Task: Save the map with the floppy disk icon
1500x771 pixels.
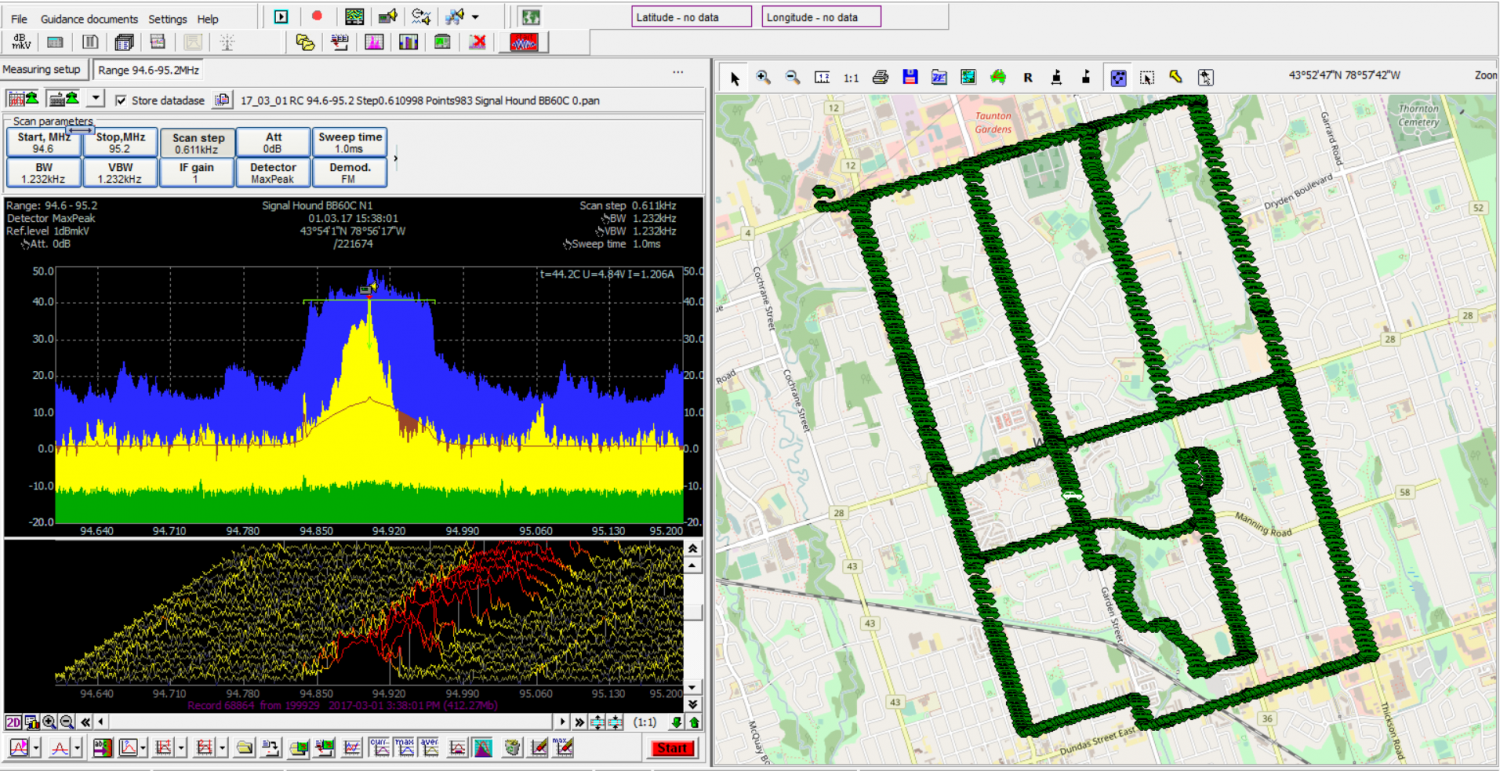Action: coord(910,77)
